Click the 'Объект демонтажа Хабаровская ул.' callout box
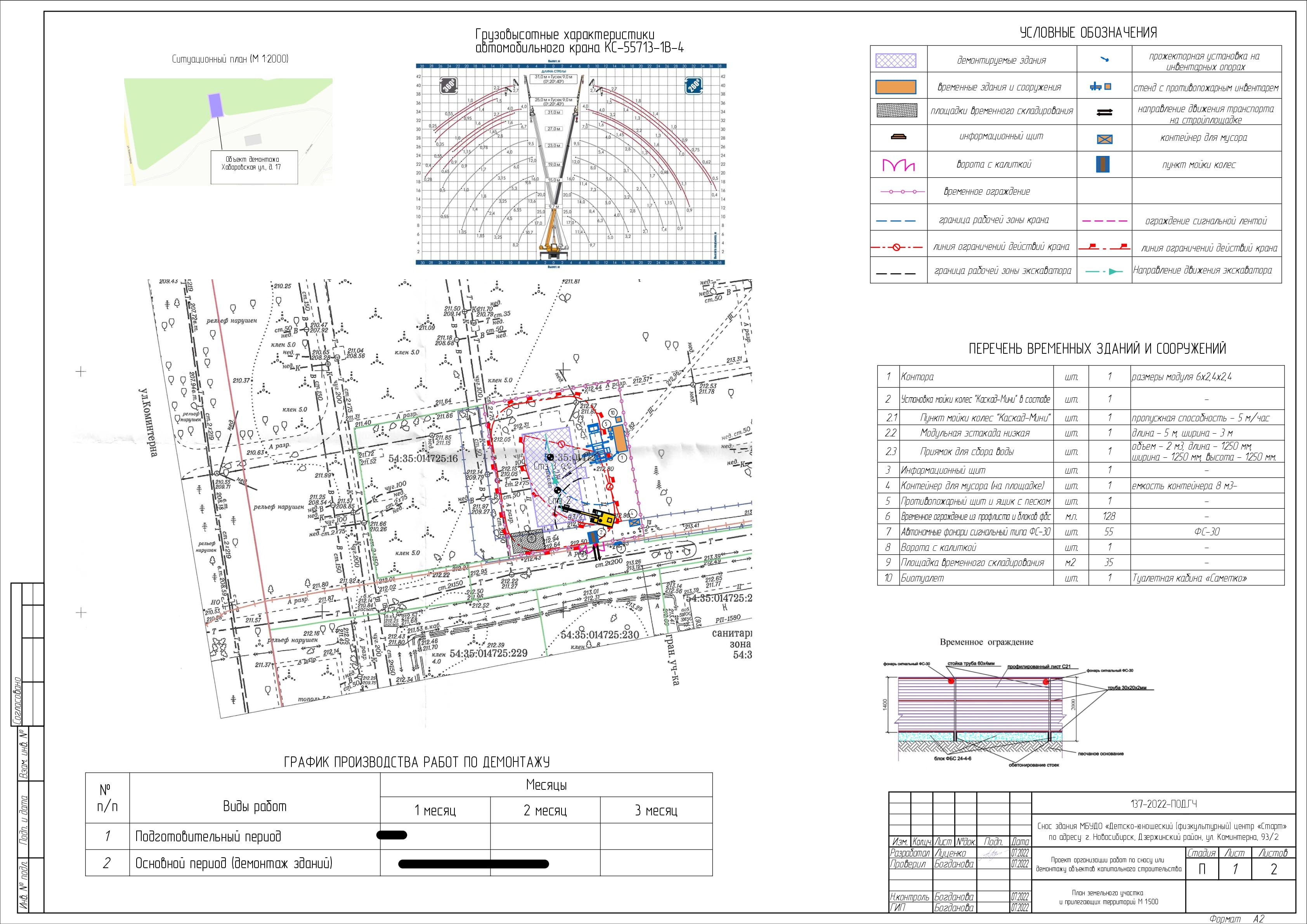 click(x=254, y=167)
